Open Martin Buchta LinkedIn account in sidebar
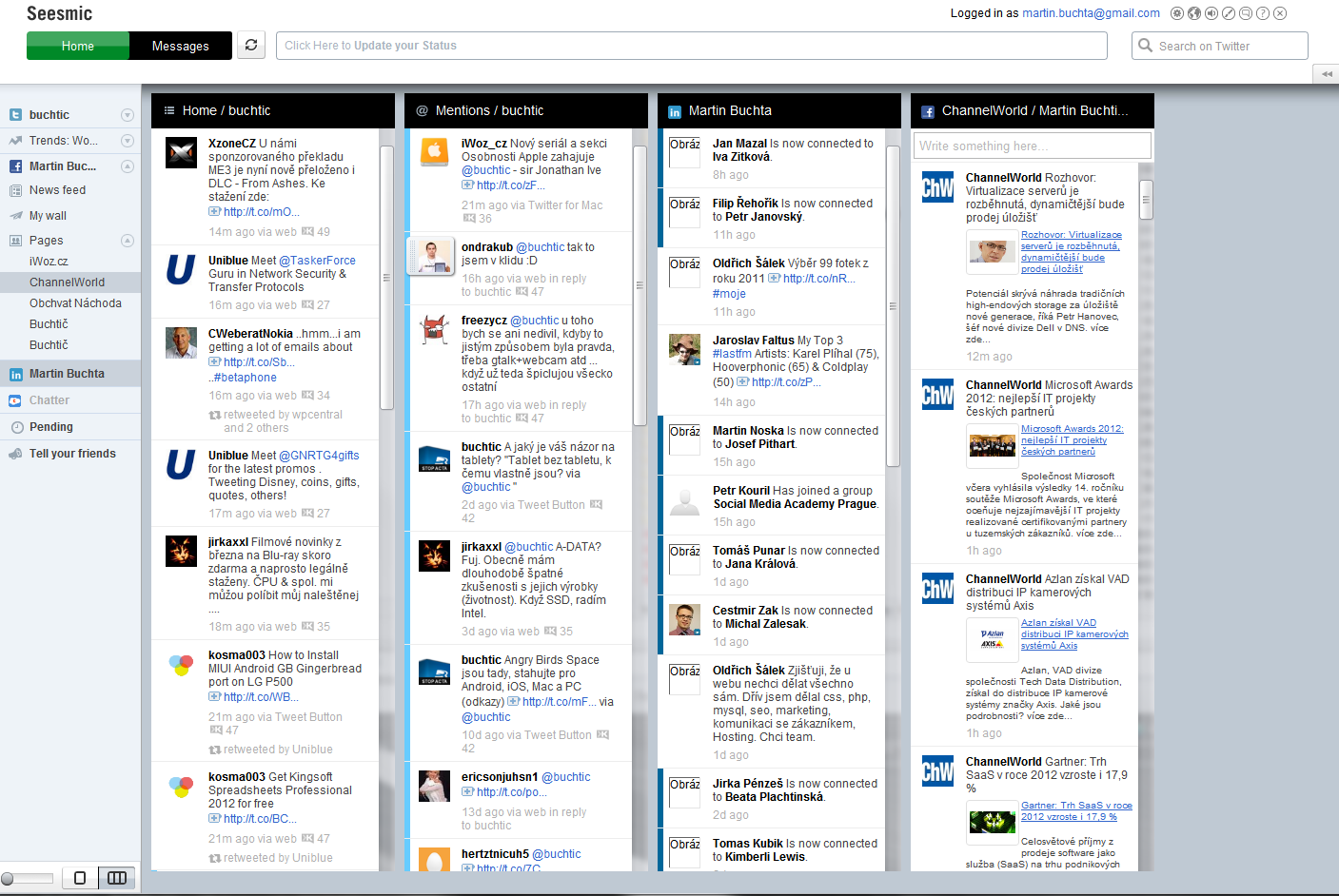This screenshot has width=1339, height=896. click(70, 374)
